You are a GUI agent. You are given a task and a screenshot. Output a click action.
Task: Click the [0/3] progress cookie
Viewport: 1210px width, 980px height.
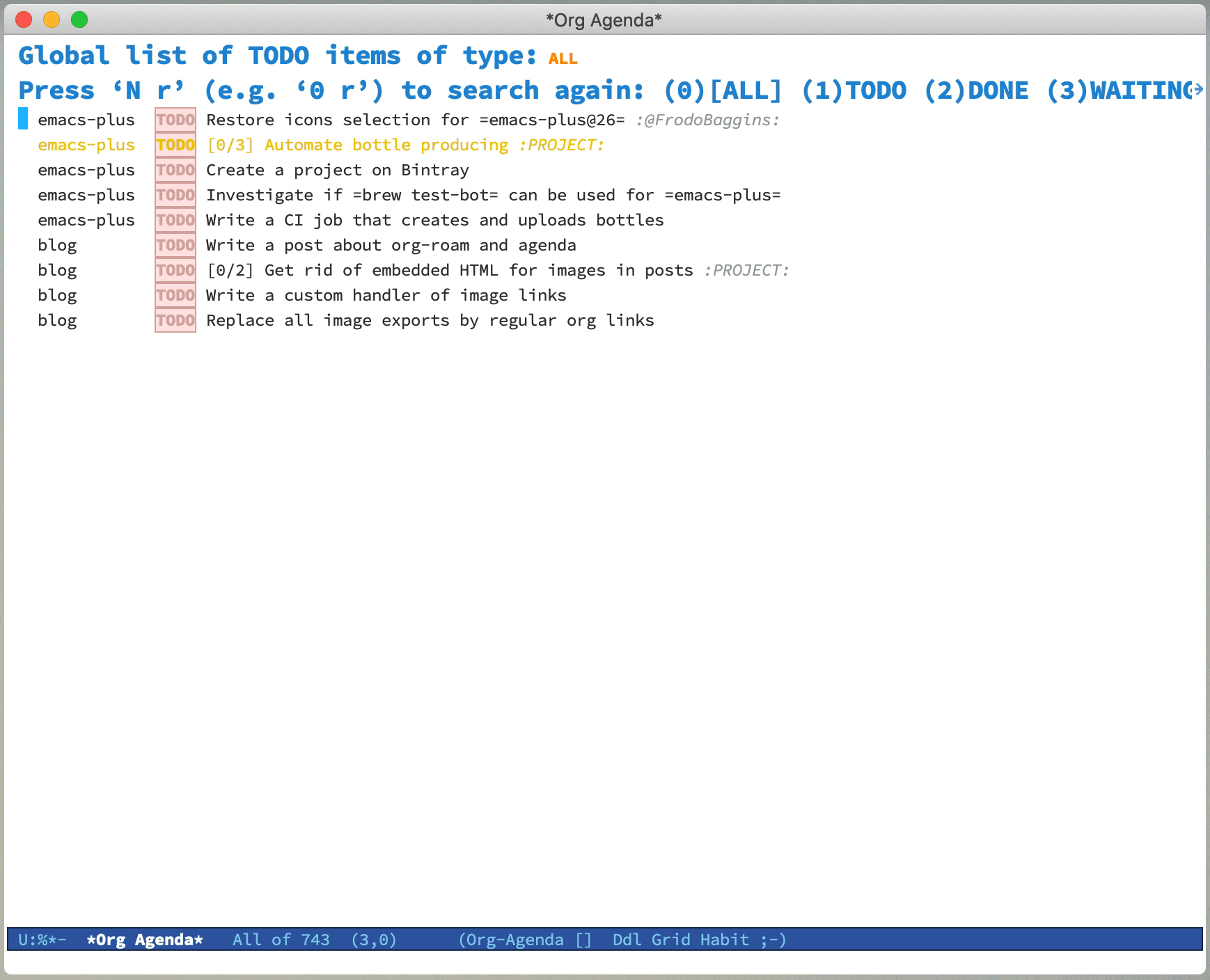[x=230, y=145]
